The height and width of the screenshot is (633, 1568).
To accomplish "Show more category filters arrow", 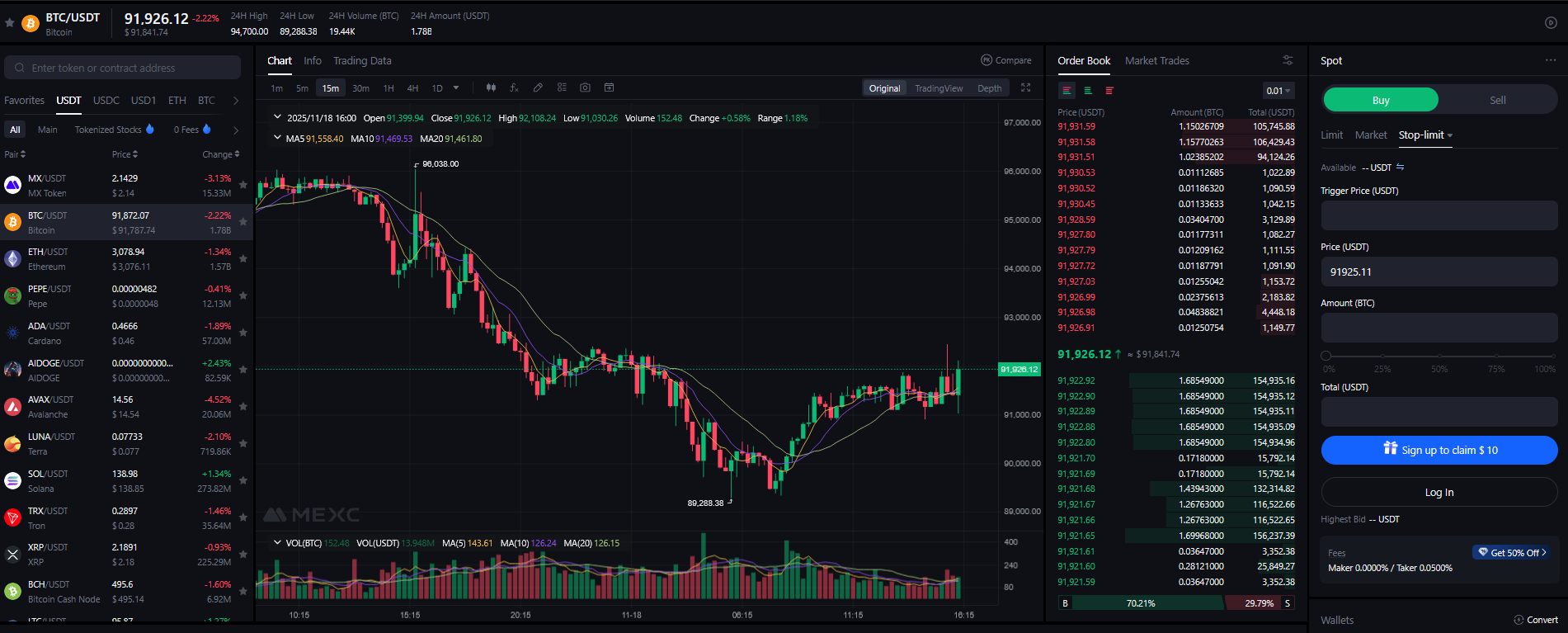I will point(236,130).
